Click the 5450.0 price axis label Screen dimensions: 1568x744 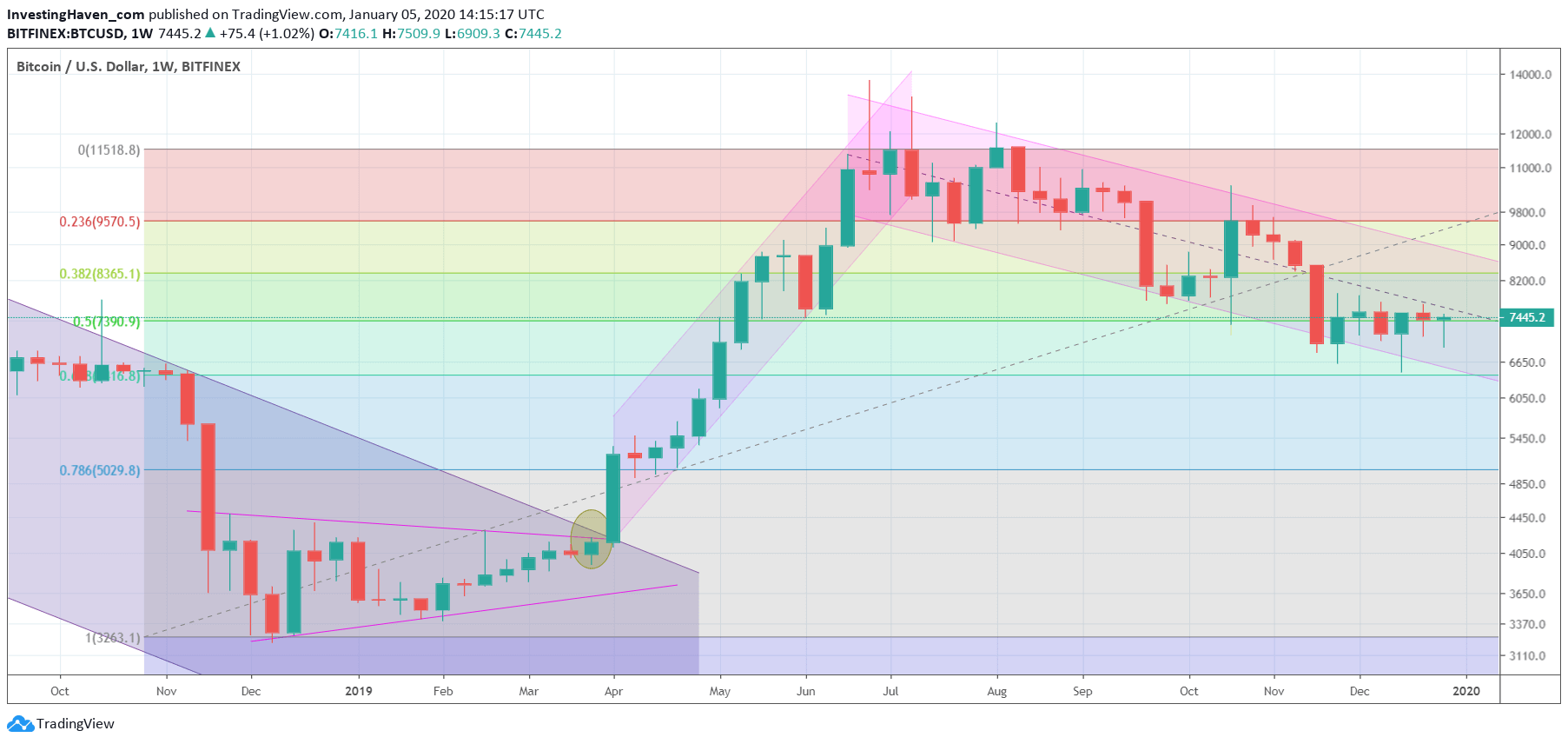[1527, 439]
